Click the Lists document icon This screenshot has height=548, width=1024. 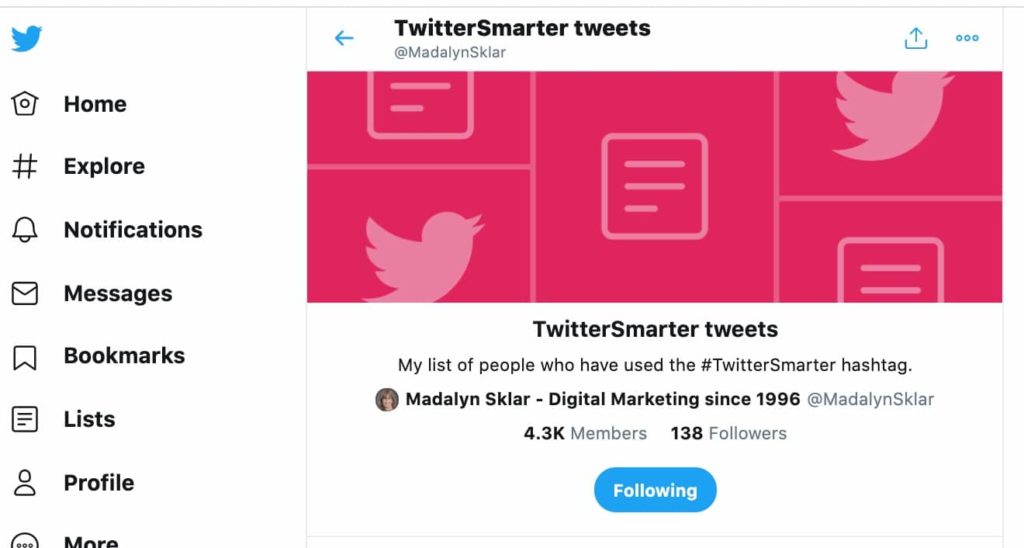25,419
